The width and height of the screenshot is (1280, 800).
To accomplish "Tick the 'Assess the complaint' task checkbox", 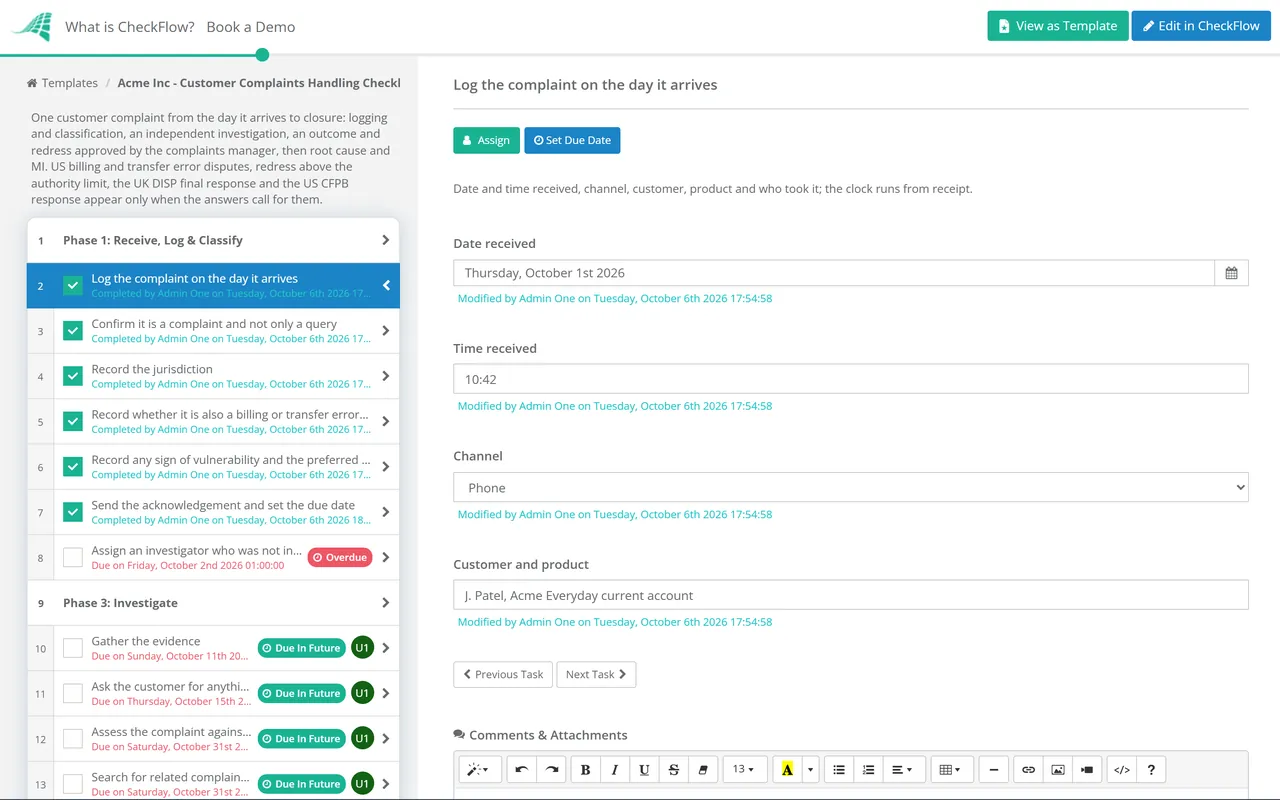I will click(73, 739).
